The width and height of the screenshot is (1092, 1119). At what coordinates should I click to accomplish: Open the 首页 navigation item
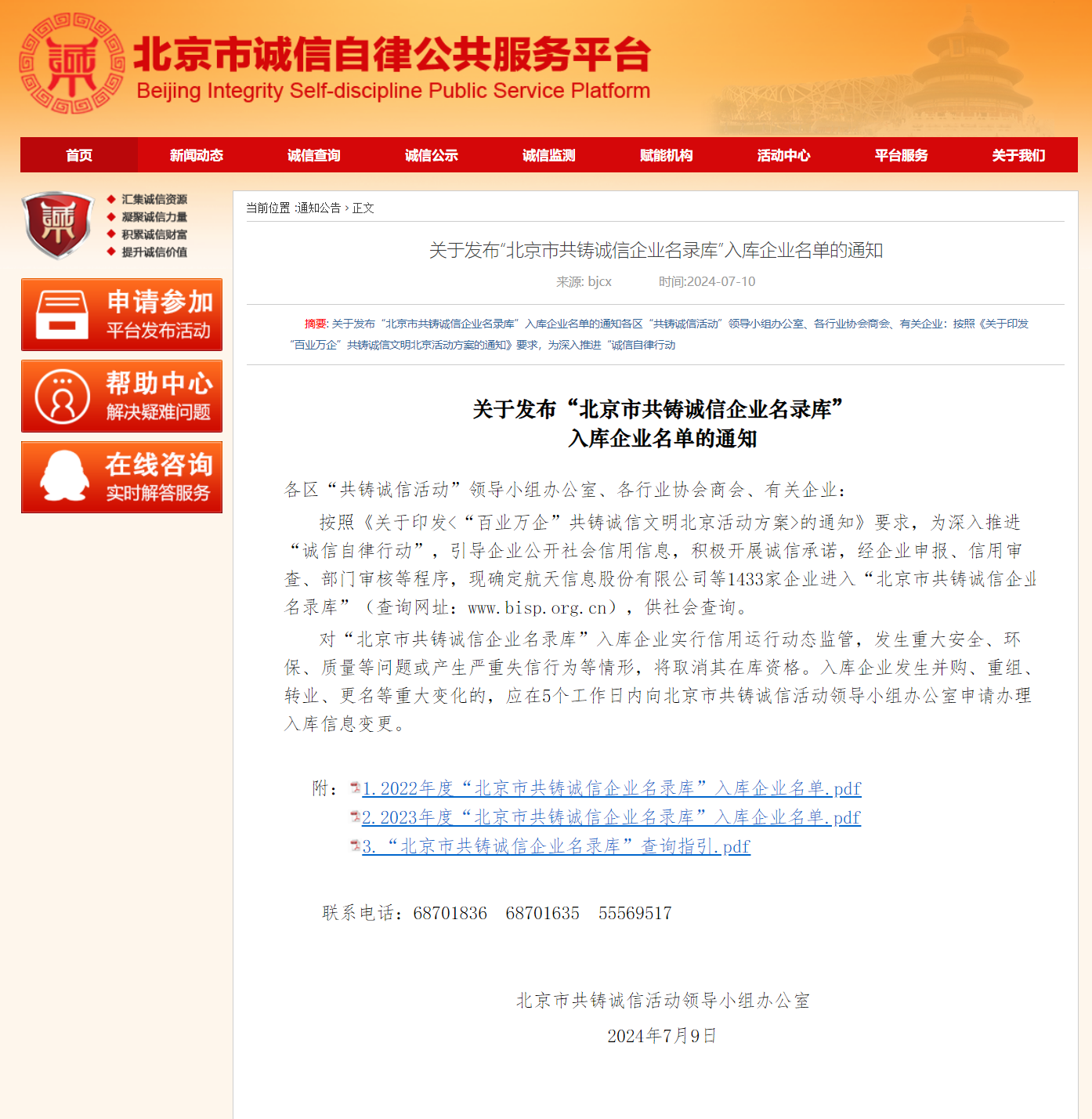(79, 155)
